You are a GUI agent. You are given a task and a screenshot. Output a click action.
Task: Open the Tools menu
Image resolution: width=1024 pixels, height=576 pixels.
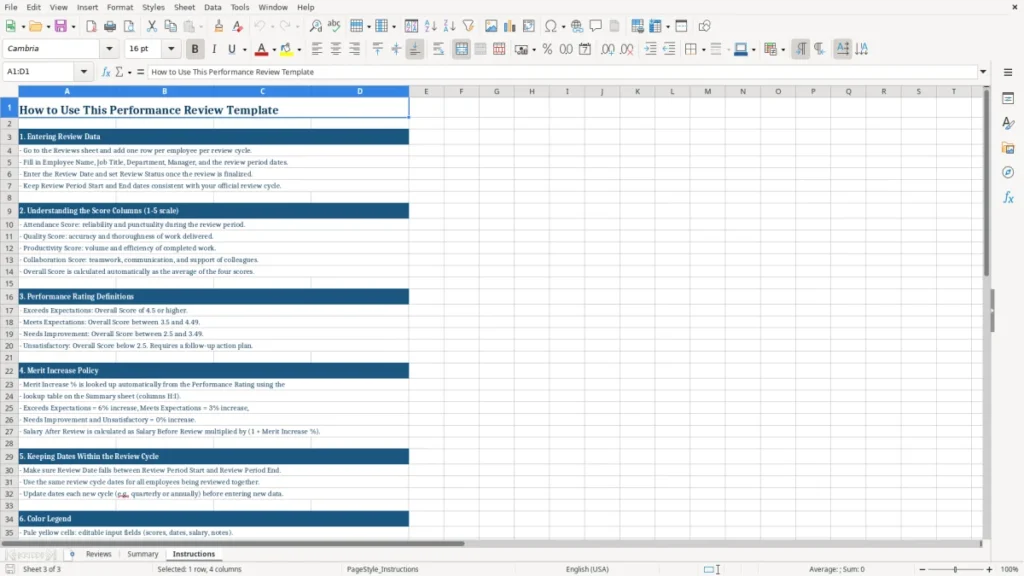point(240,7)
